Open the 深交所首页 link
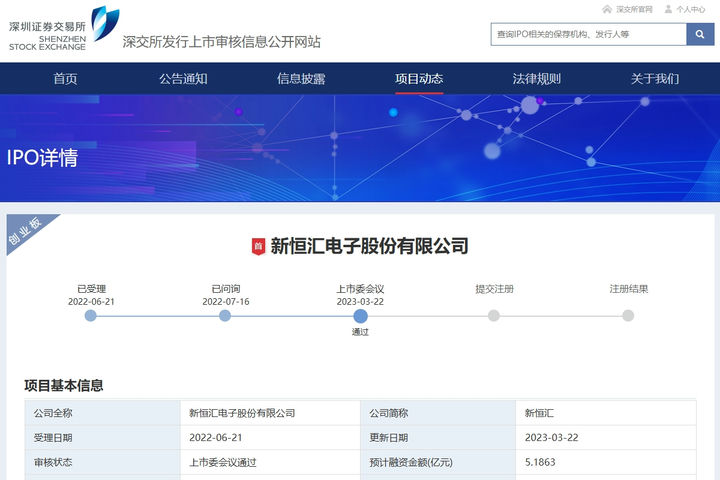720x480 pixels. (634, 9)
